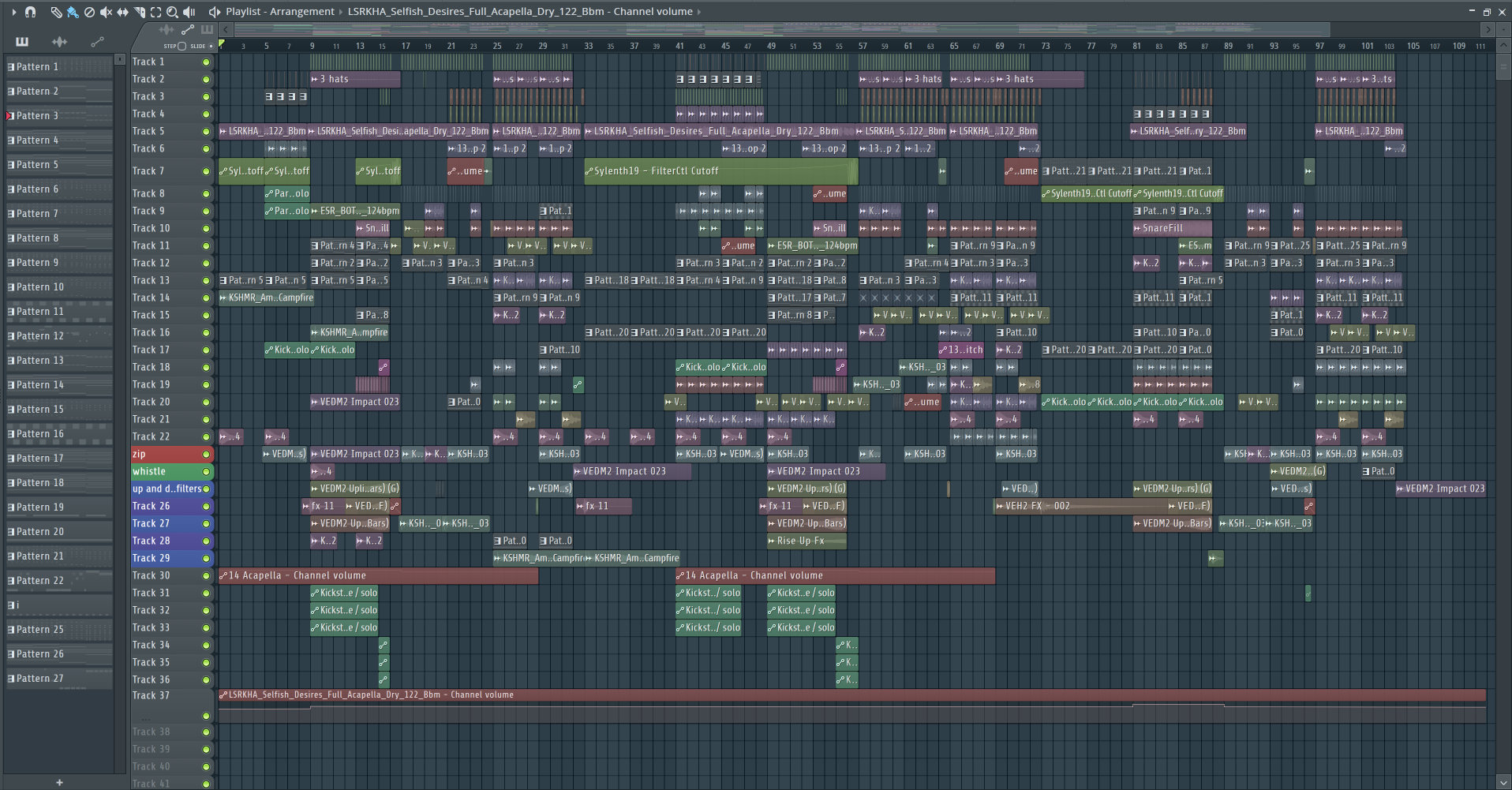Choose the Select tool
This screenshot has width=1512, height=790.
155,12
